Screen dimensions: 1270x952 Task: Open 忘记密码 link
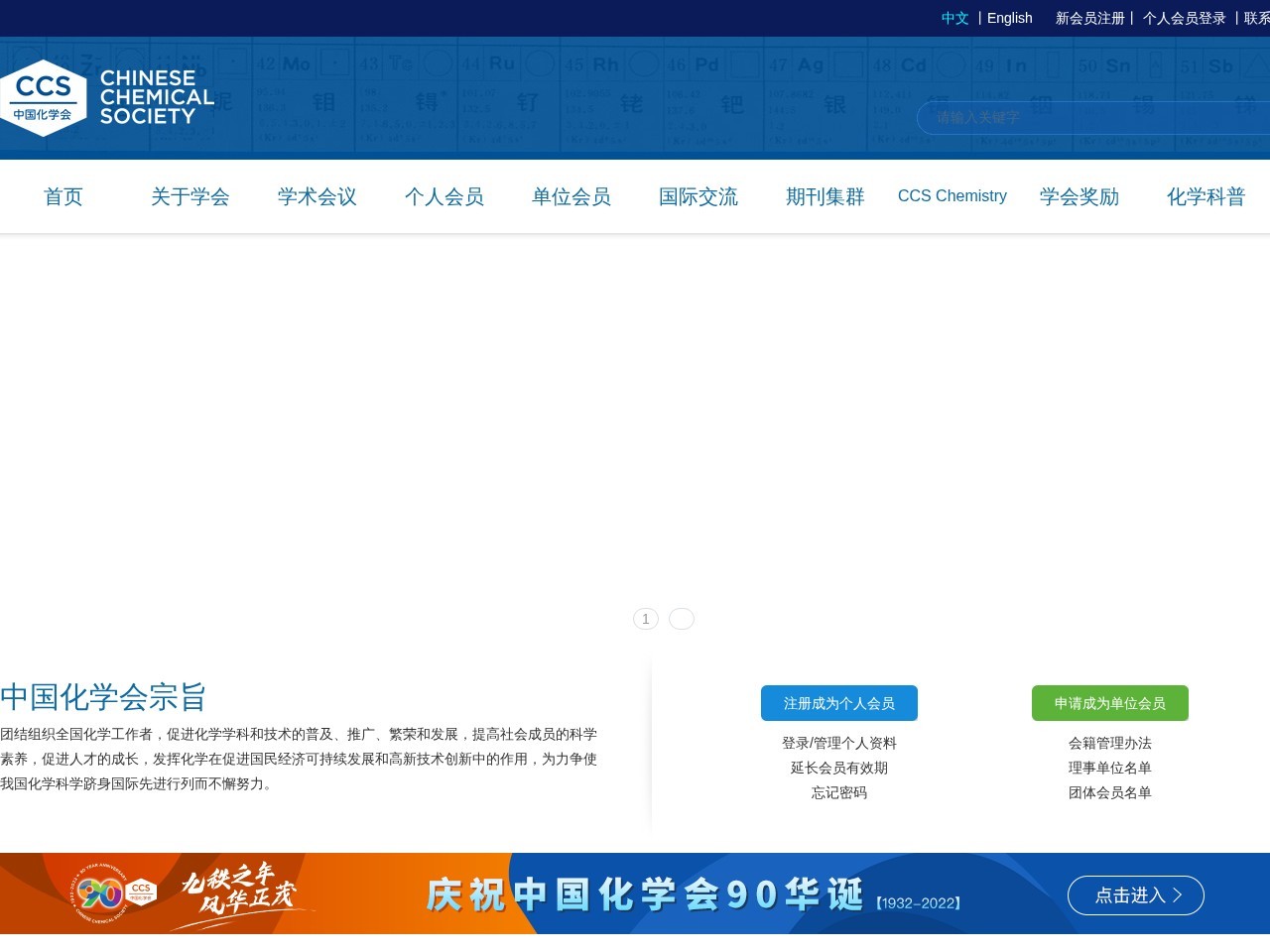point(838,792)
